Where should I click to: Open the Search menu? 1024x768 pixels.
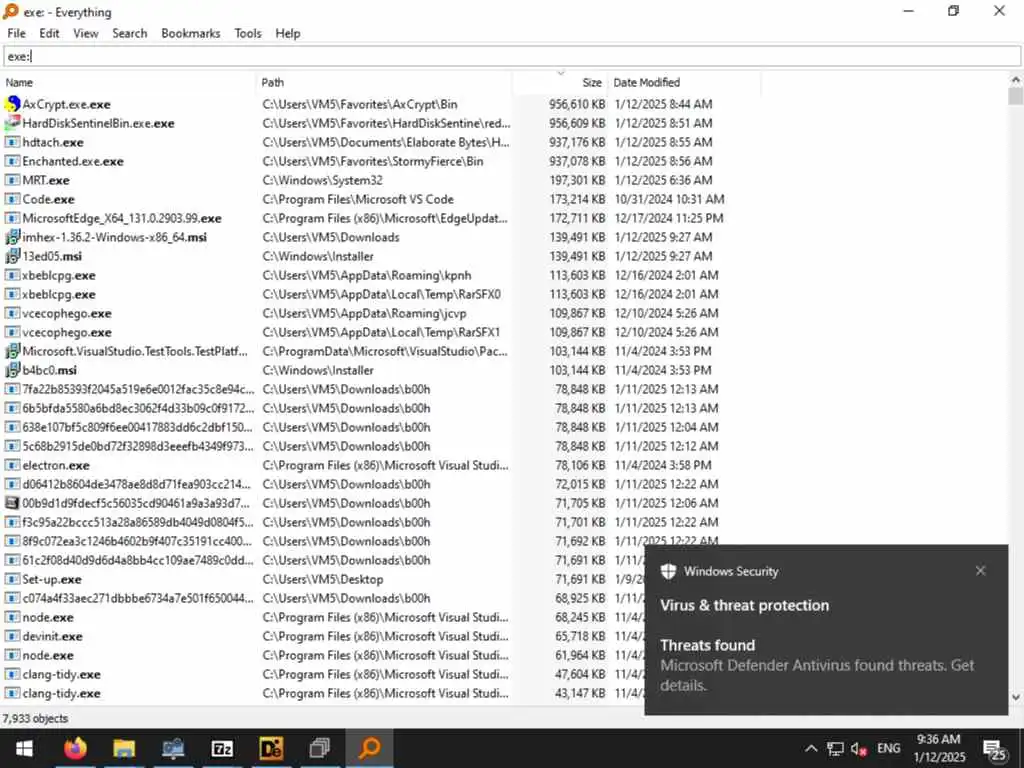point(129,33)
